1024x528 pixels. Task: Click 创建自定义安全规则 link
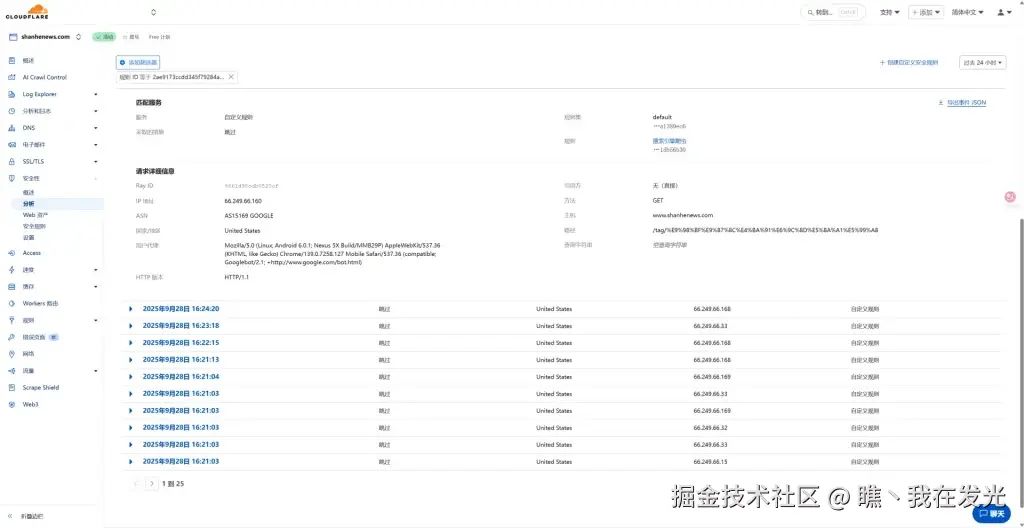point(908,63)
